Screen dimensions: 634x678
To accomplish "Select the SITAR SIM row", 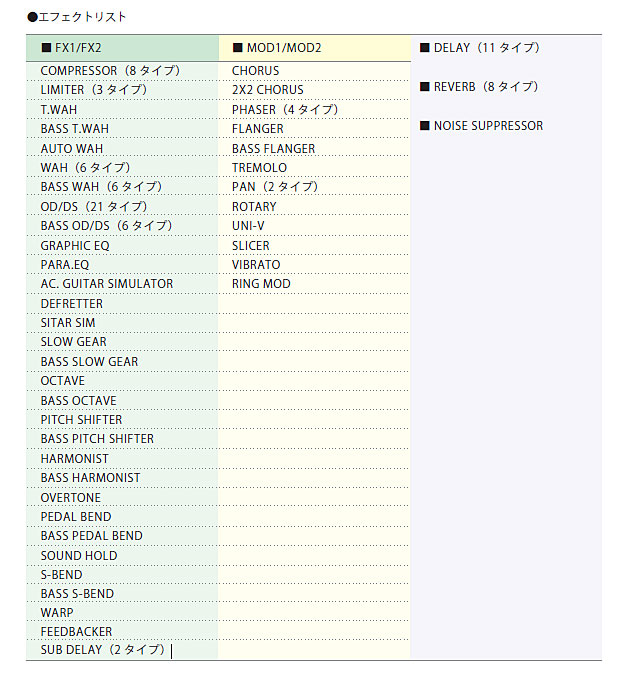I will (x=68, y=323).
